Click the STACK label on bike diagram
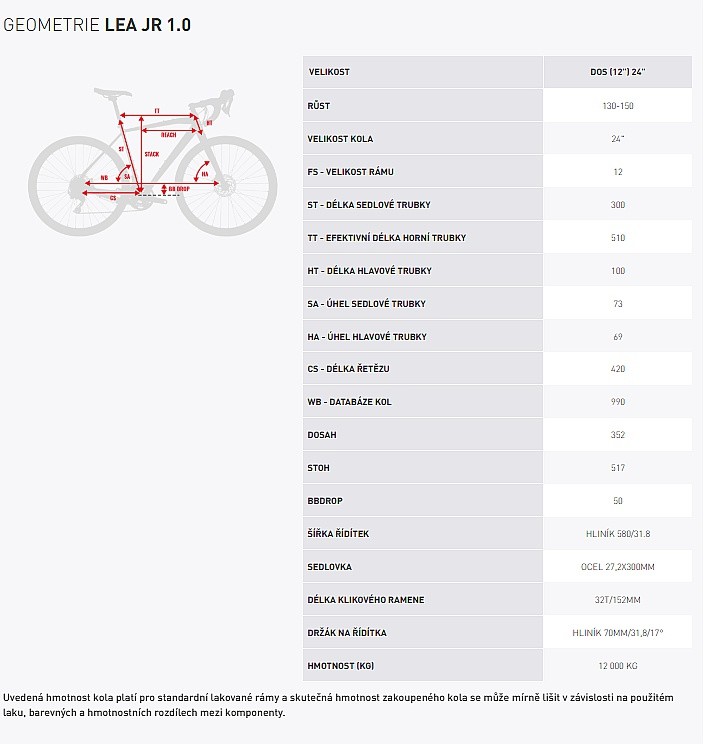The image size is (706, 744). [x=152, y=154]
